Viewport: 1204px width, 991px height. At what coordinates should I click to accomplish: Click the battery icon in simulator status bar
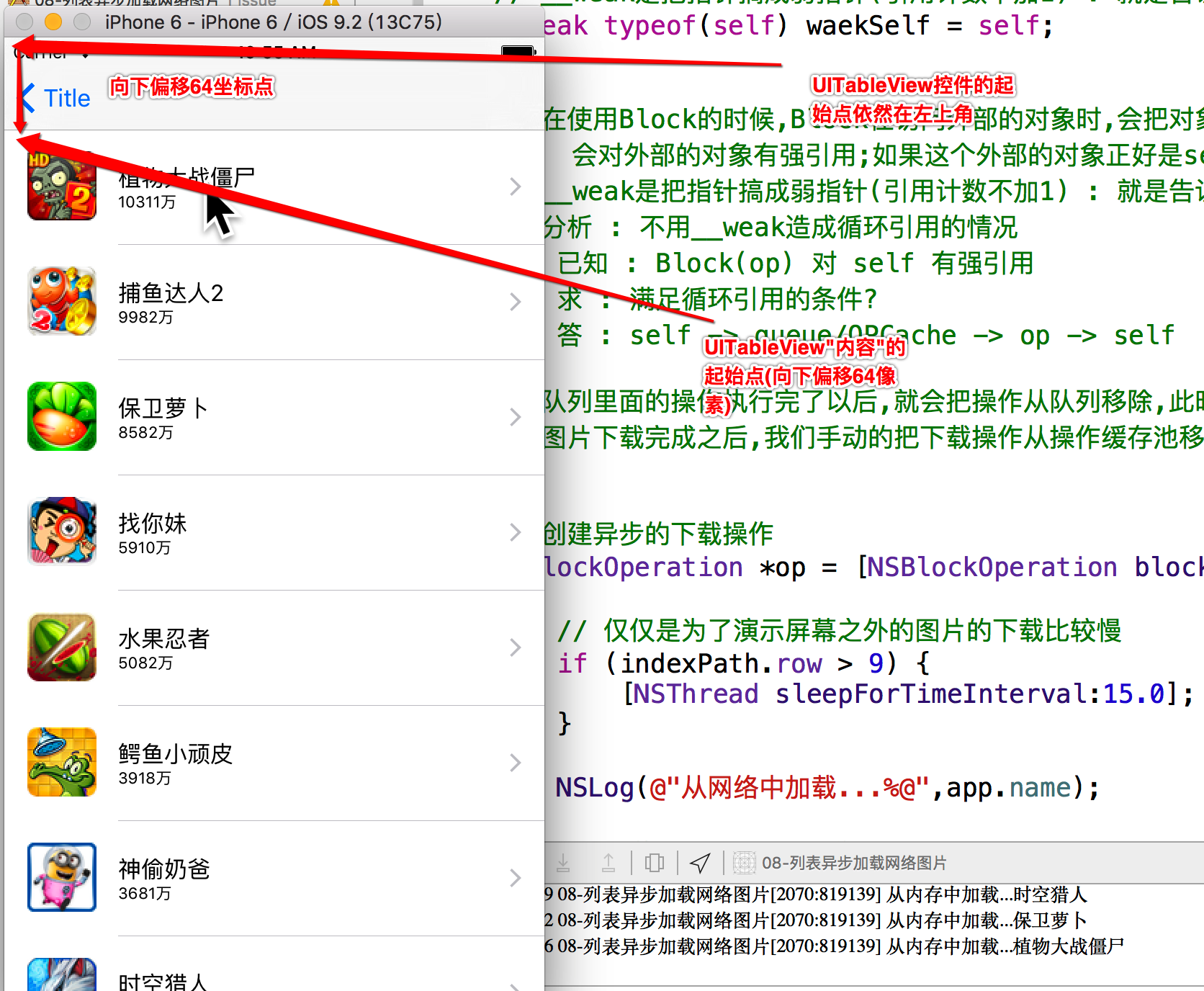click(518, 50)
